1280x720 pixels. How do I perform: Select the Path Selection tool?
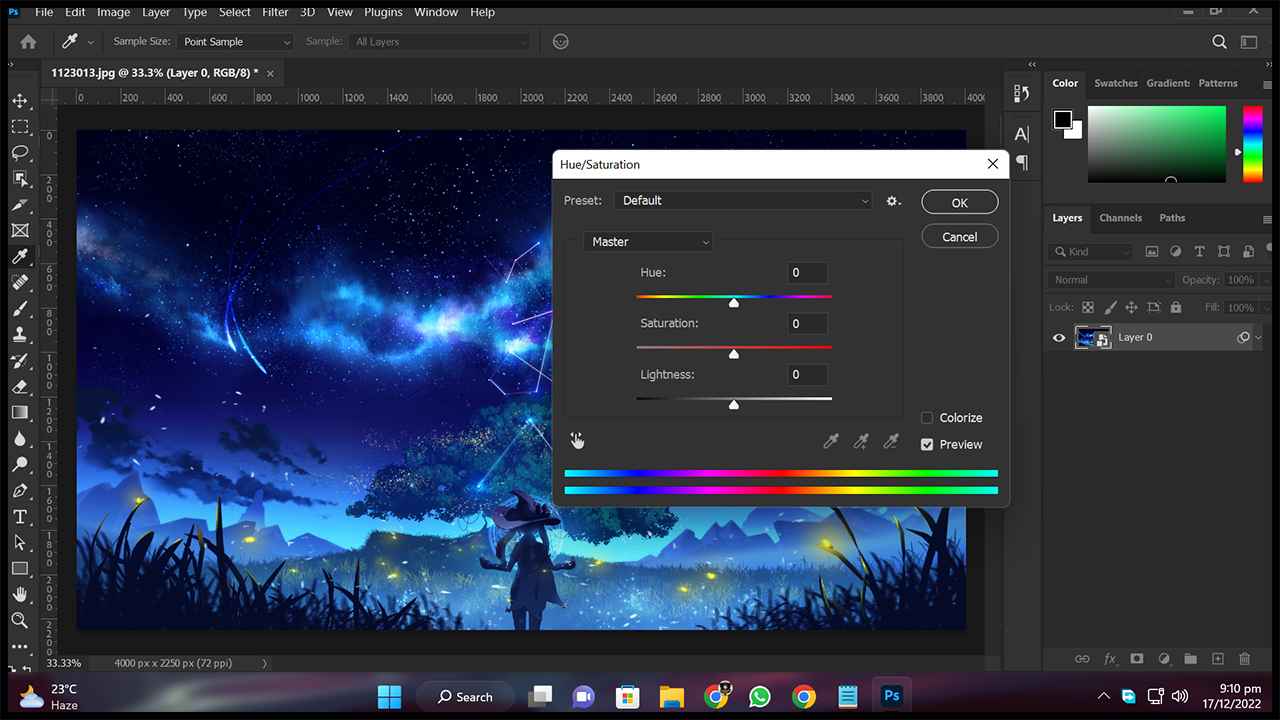tap(20, 543)
